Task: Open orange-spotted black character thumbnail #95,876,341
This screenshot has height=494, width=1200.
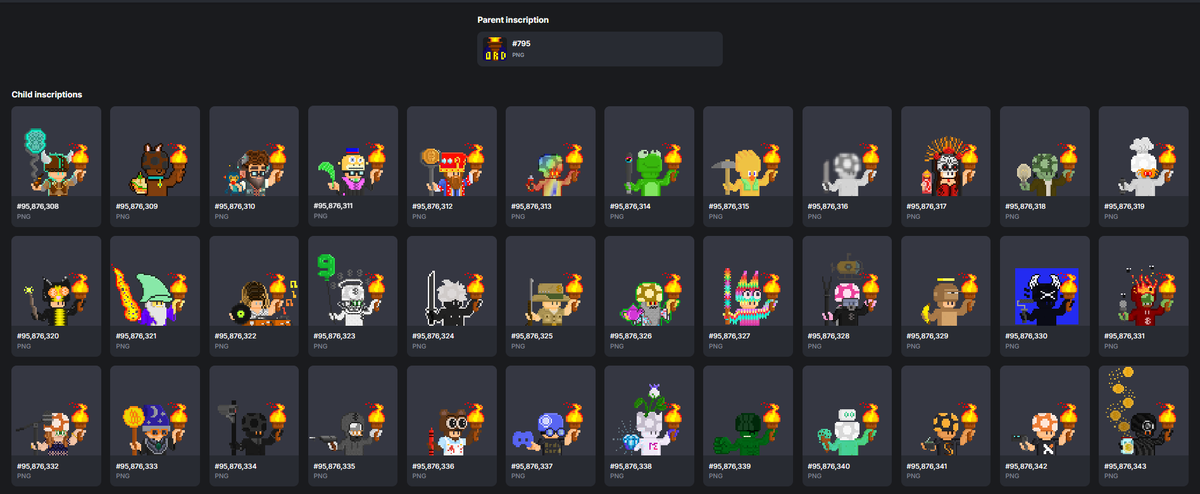Action: 947,411
